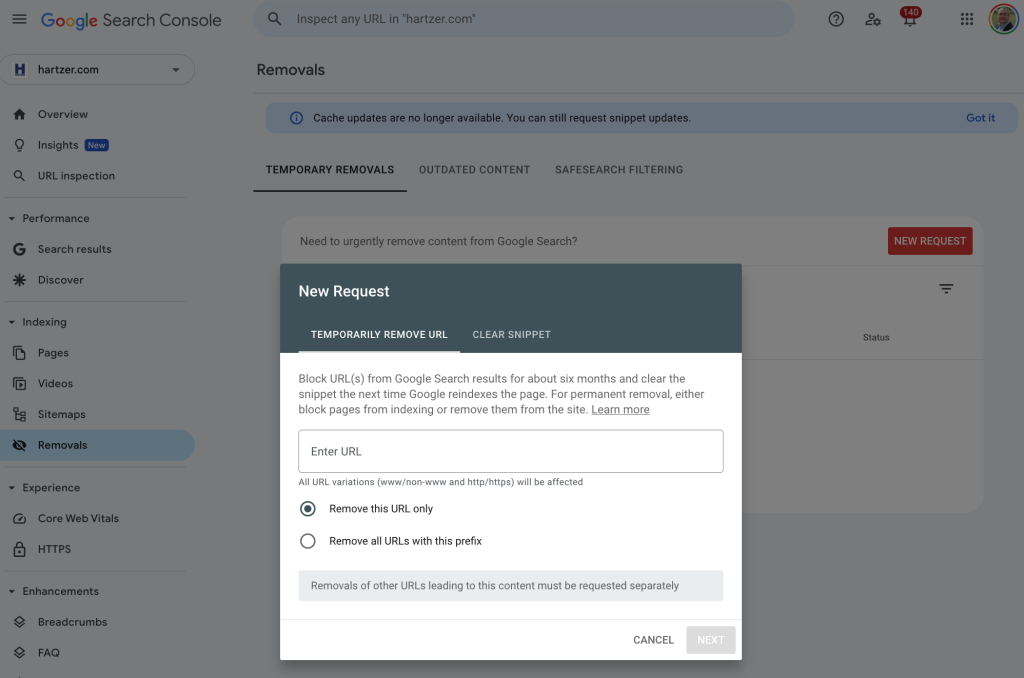Focus the Inspect any URL search box
Image resolution: width=1024 pixels, height=678 pixels.
(524, 19)
